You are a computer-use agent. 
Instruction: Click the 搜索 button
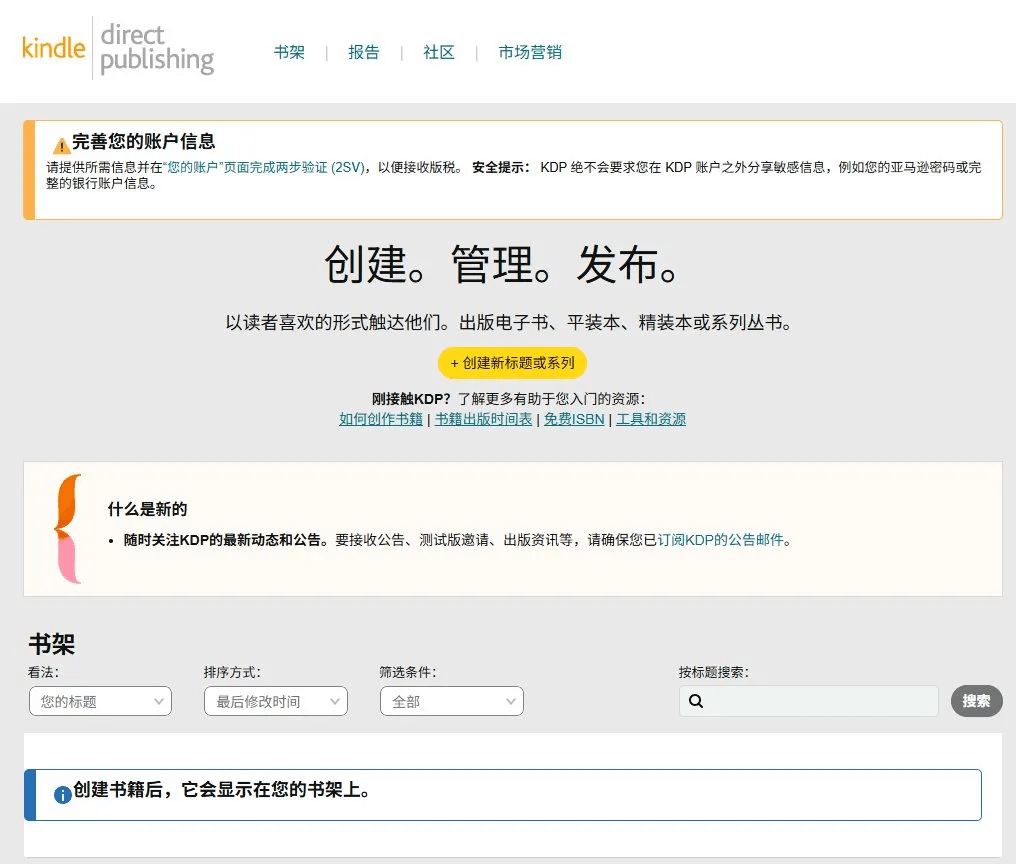976,701
